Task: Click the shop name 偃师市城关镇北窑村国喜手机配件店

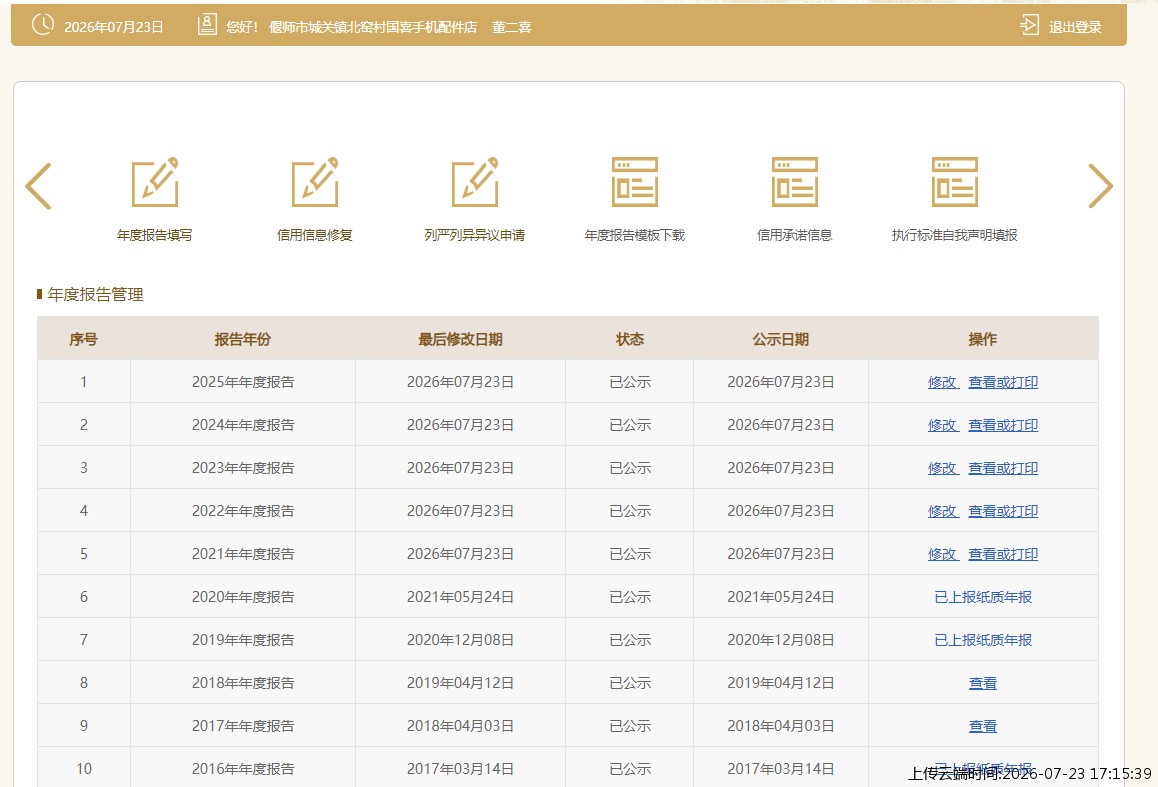Action: [x=373, y=27]
